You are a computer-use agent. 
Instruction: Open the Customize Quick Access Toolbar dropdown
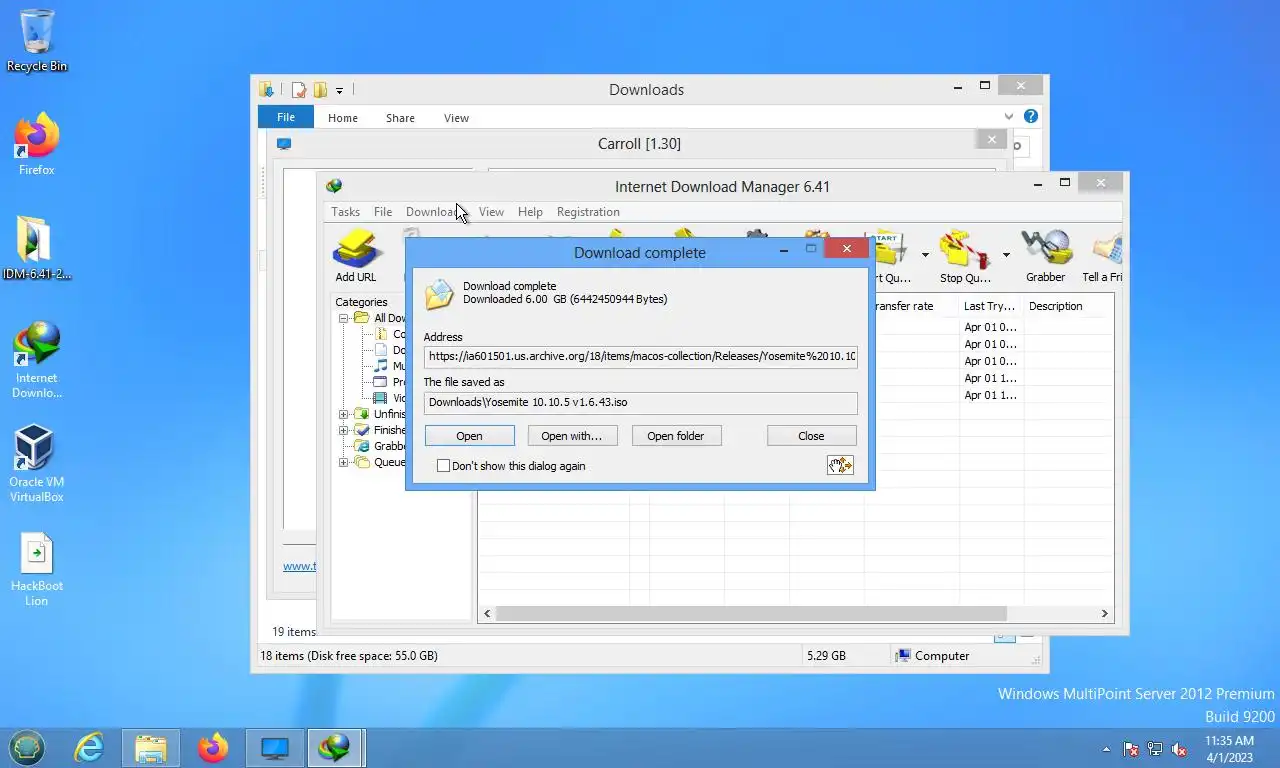tap(339, 91)
